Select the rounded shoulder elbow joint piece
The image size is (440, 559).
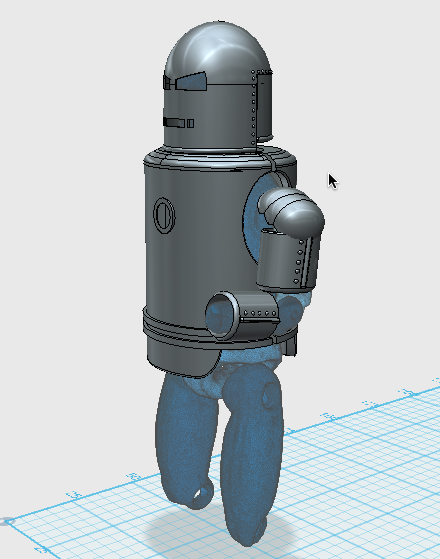[292, 212]
